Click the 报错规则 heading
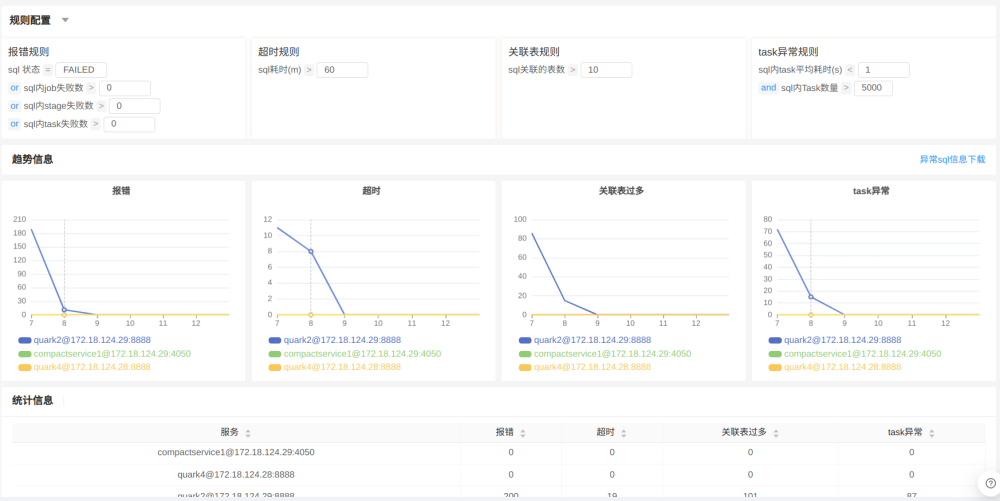 click(x=29, y=52)
